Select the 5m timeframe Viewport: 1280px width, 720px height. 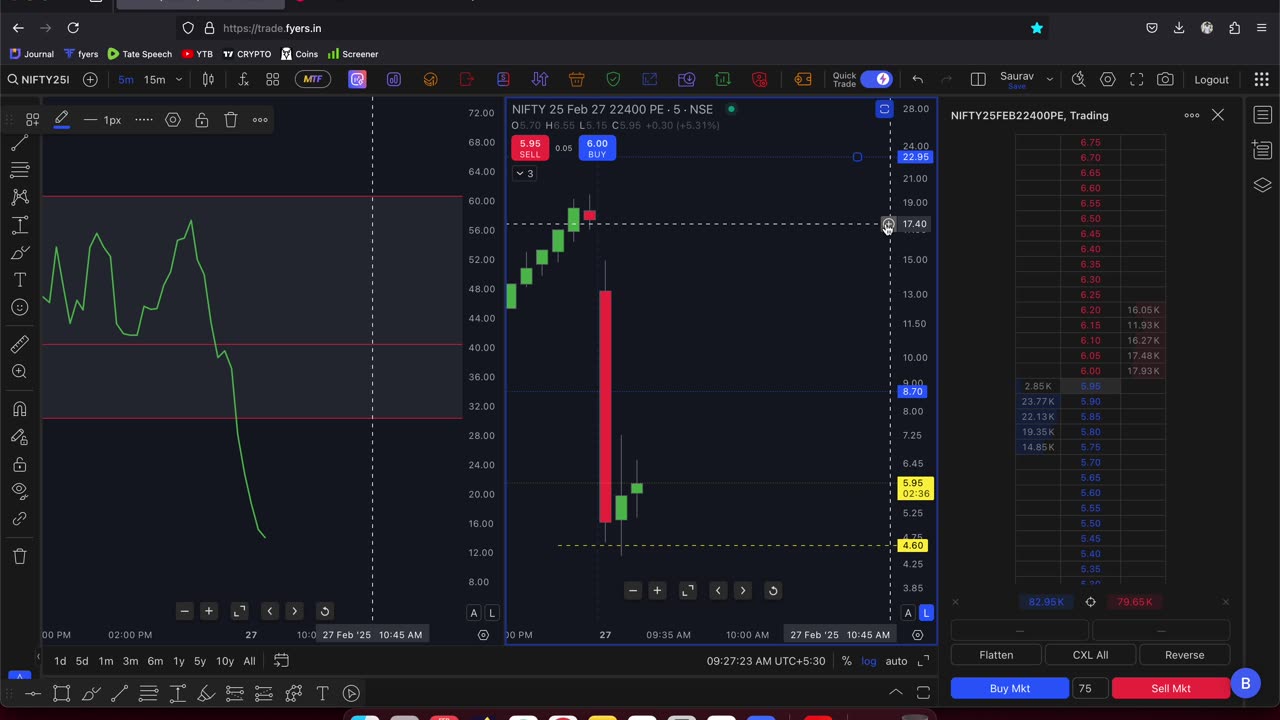[125, 80]
